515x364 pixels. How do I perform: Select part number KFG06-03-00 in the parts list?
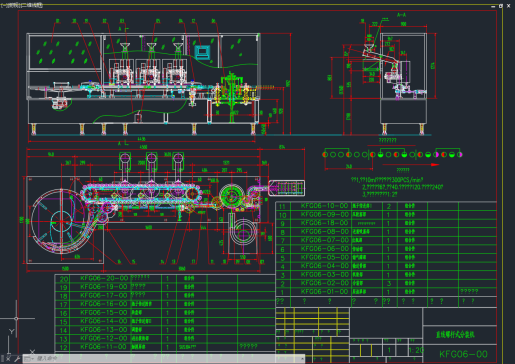tap(324, 274)
